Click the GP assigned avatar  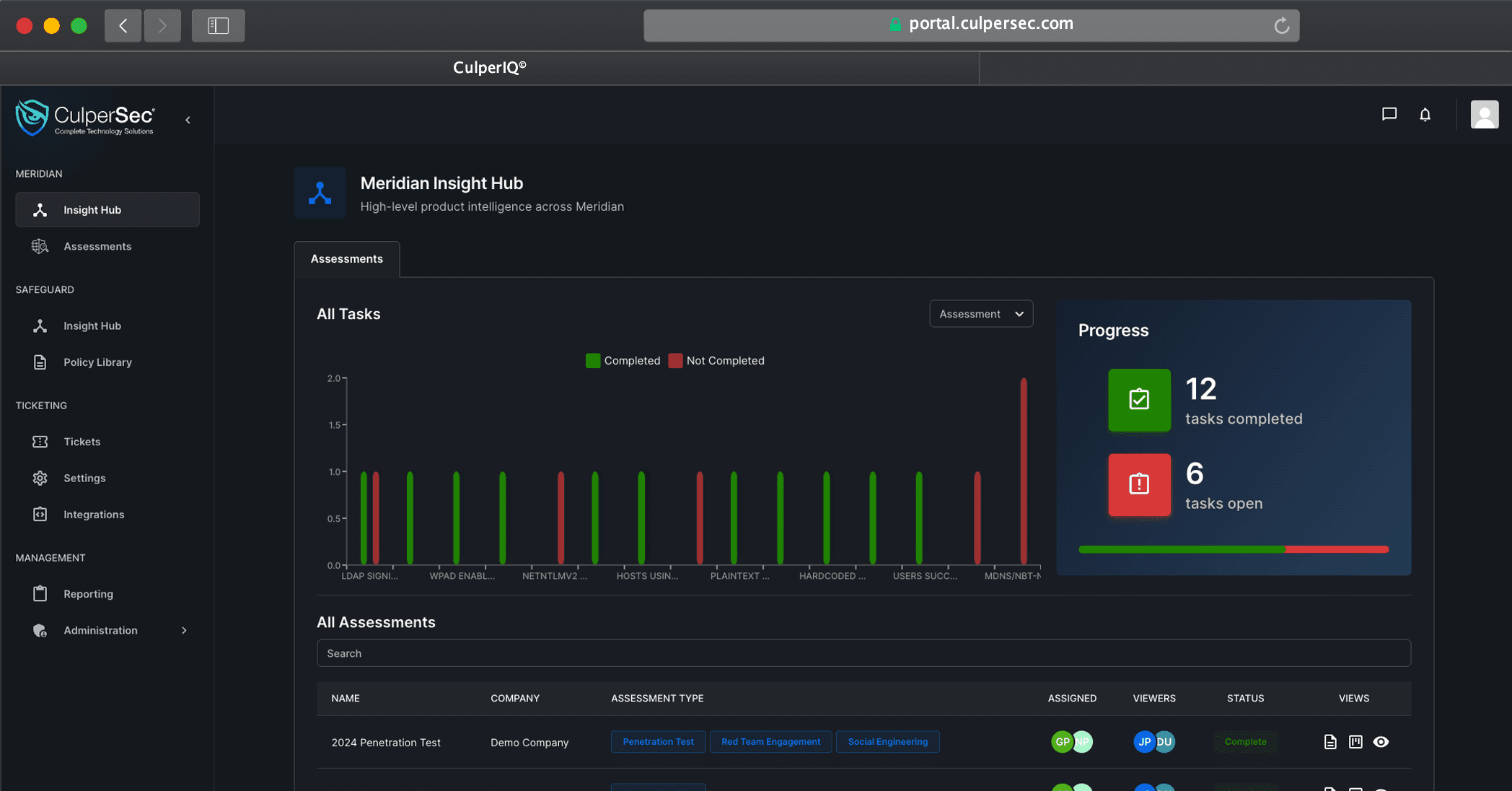pyautogui.click(x=1061, y=742)
